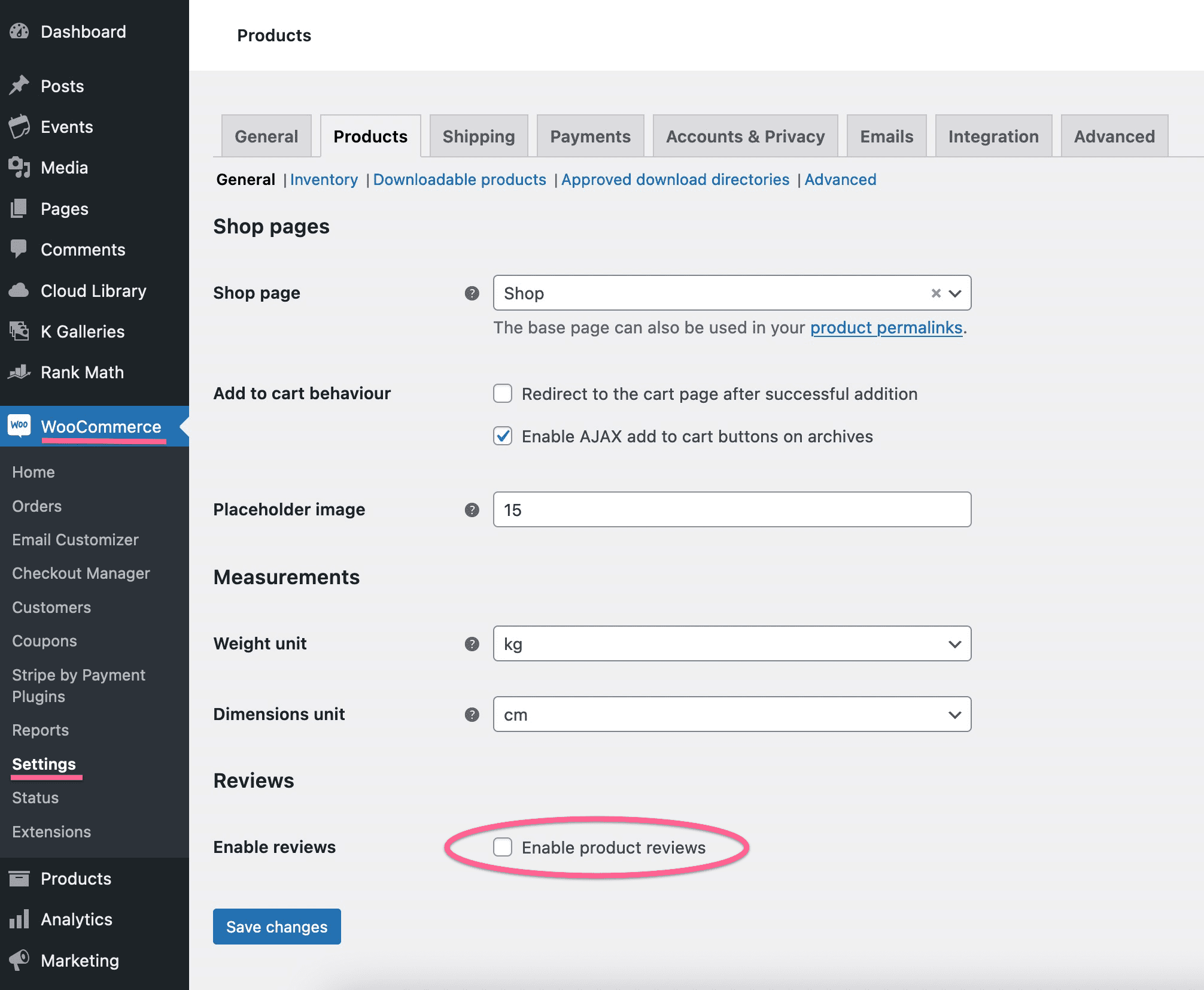1204x990 pixels.
Task: Open Downloadable products sub-section
Action: point(460,180)
